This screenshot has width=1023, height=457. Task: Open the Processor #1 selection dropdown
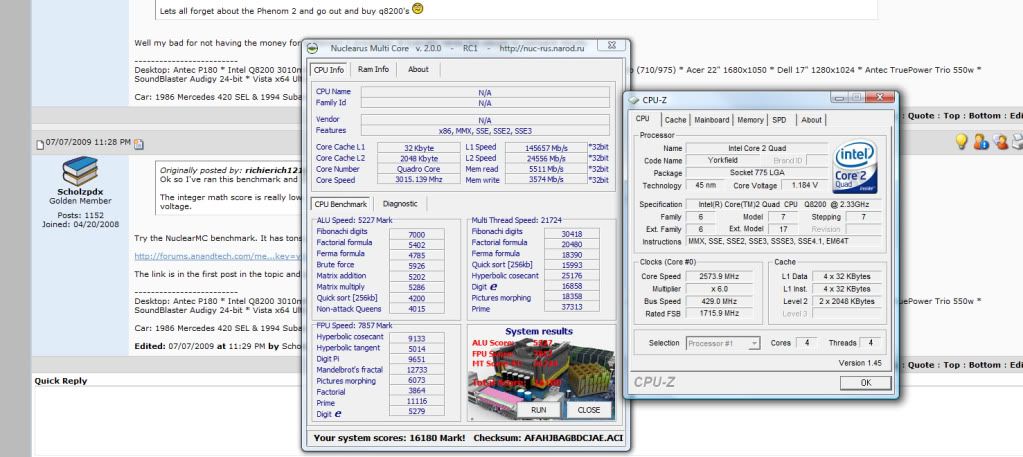(x=722, y=343)
